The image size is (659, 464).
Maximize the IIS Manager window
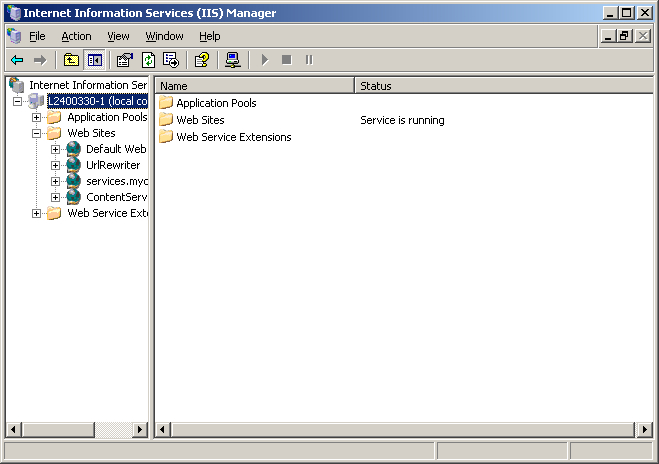click(x=627, y=13)
